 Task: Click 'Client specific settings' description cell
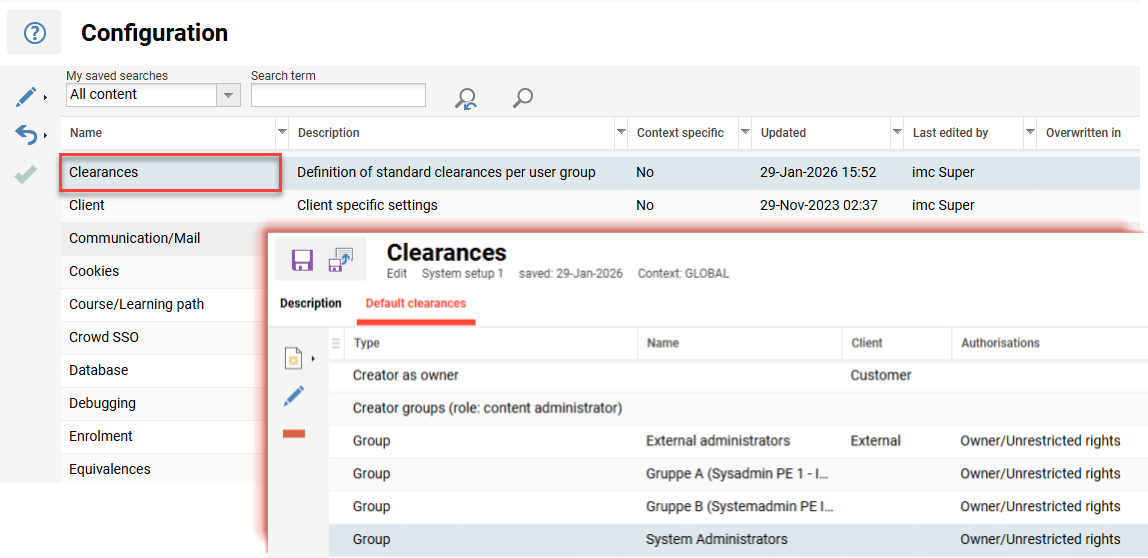tap(368, 206)
